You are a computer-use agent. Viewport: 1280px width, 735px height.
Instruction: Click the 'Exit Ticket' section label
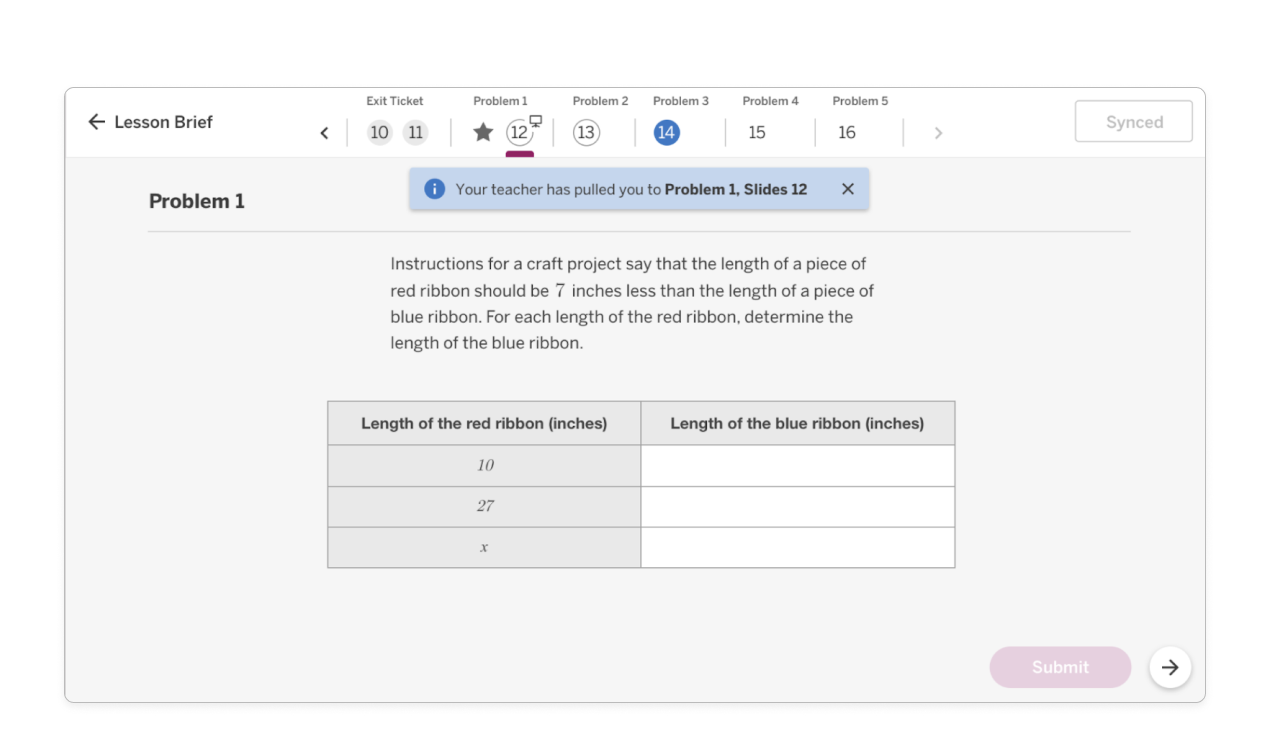(x=395, y=101)
